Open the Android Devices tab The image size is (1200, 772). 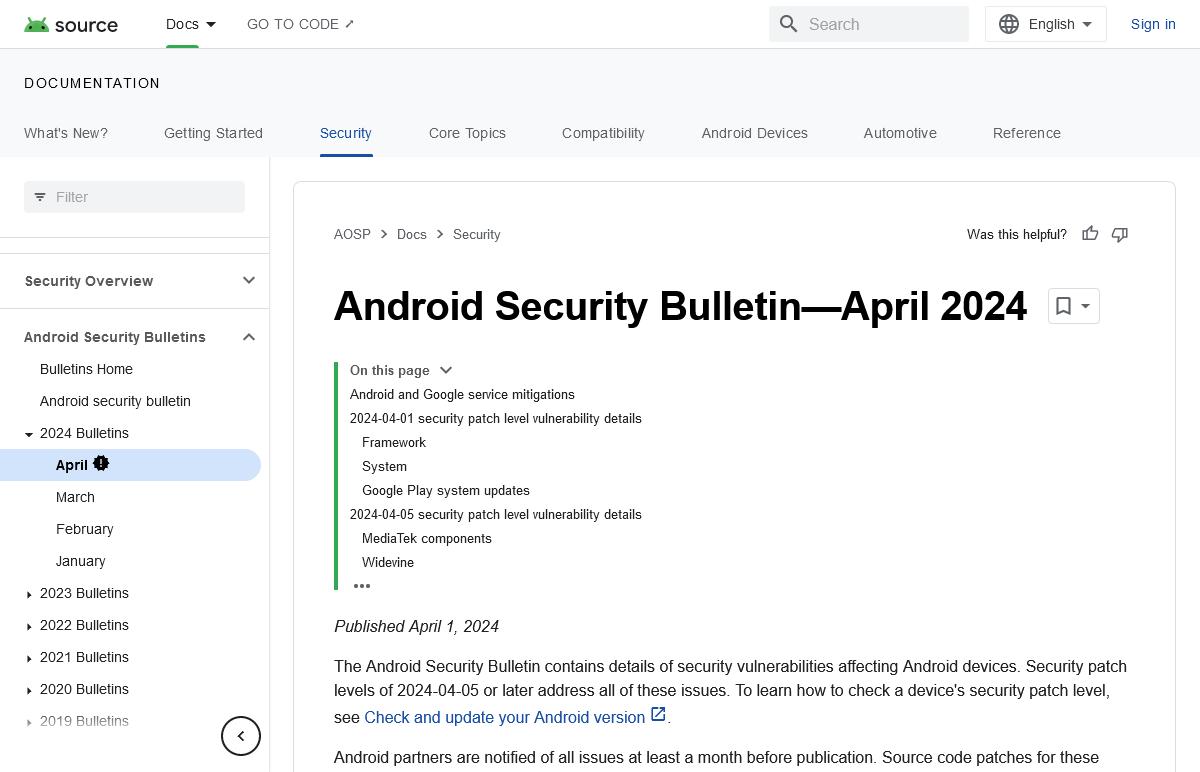pos(754,133)
